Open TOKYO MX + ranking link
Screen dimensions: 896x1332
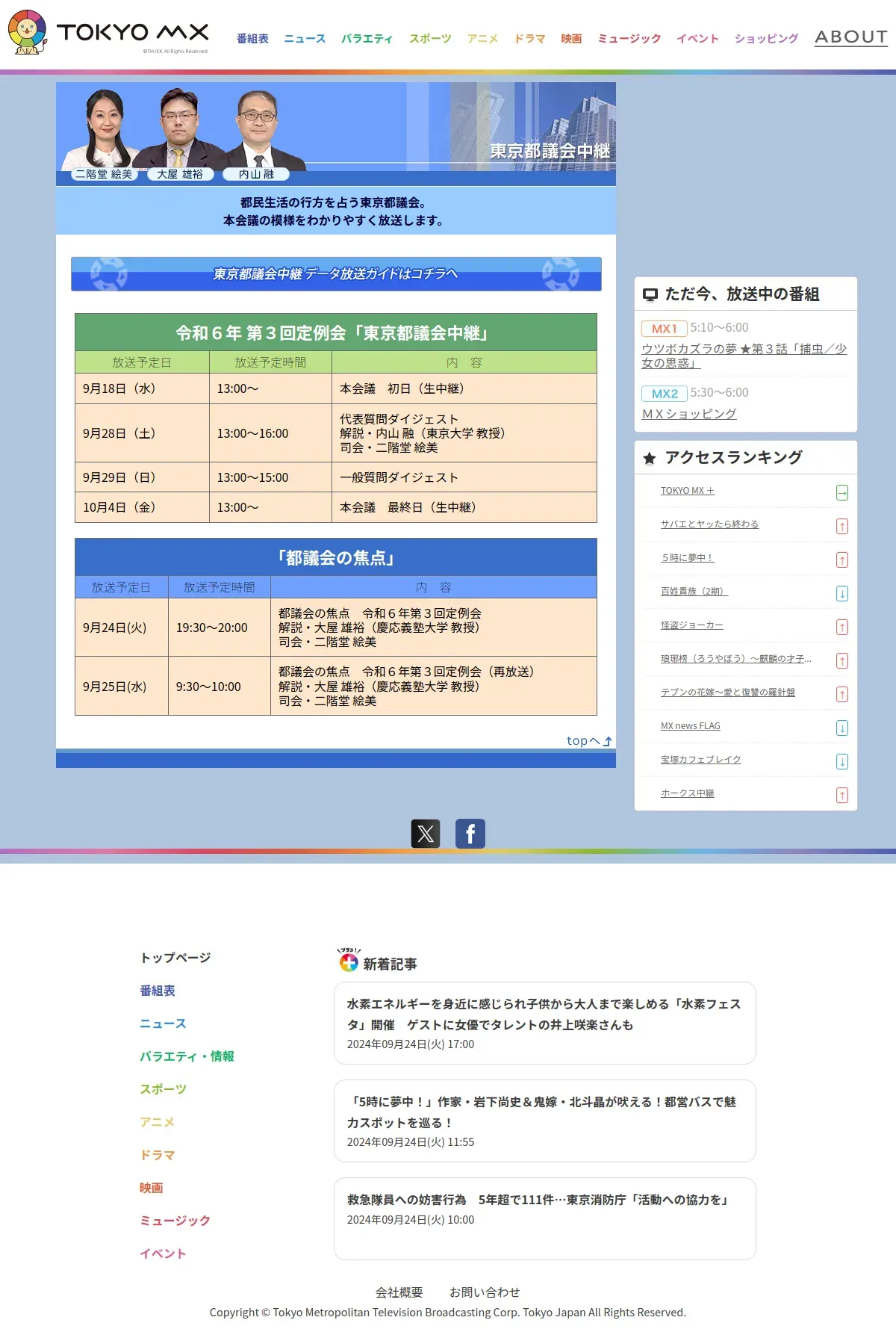(687, 491)
